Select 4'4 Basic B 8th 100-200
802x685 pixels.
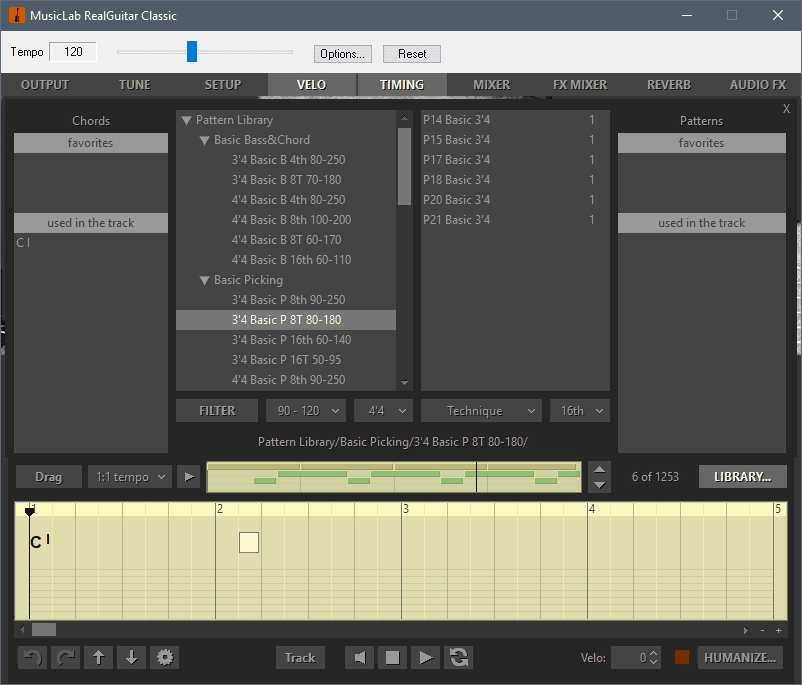[292, 220]
